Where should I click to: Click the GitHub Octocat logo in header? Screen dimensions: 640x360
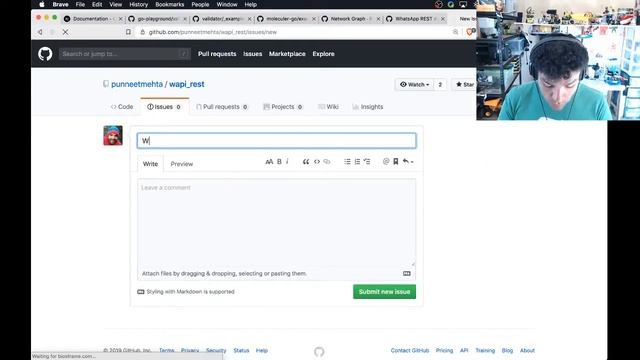[45, 54]
